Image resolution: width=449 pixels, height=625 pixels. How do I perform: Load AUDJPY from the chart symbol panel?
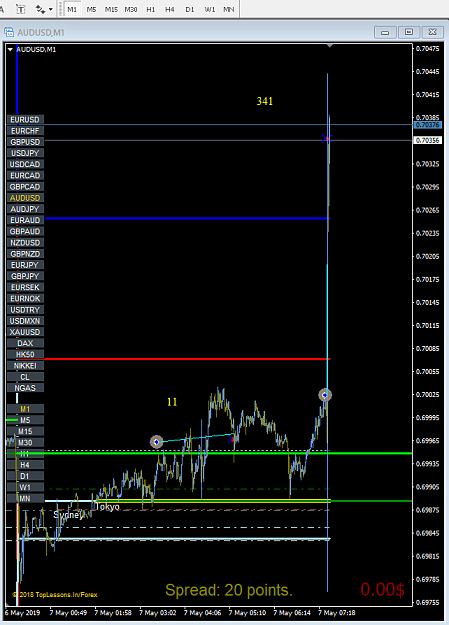pyautogui.click(x=25, y=209)
